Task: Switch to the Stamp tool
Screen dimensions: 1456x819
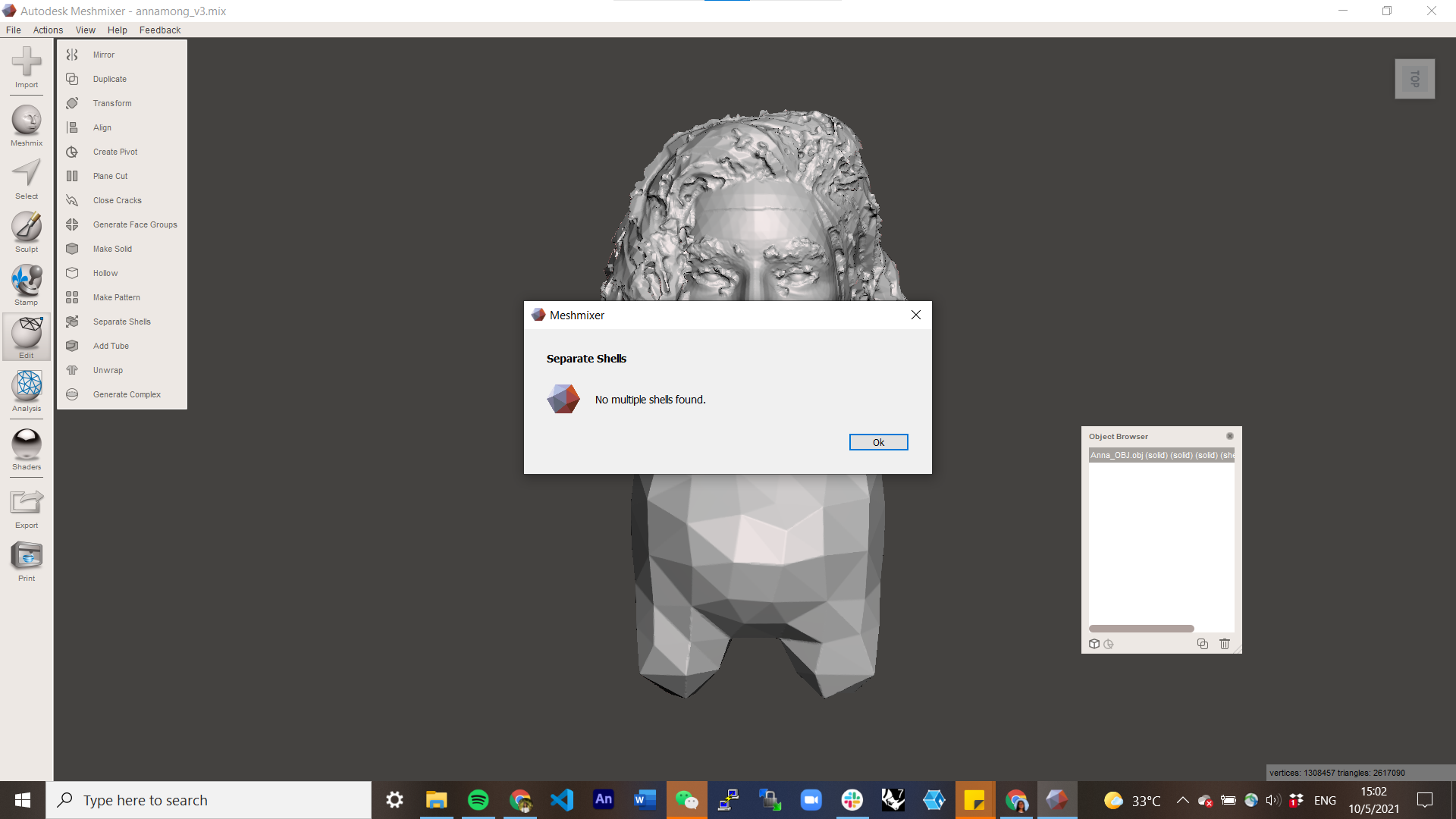Action: click(26, 284)
